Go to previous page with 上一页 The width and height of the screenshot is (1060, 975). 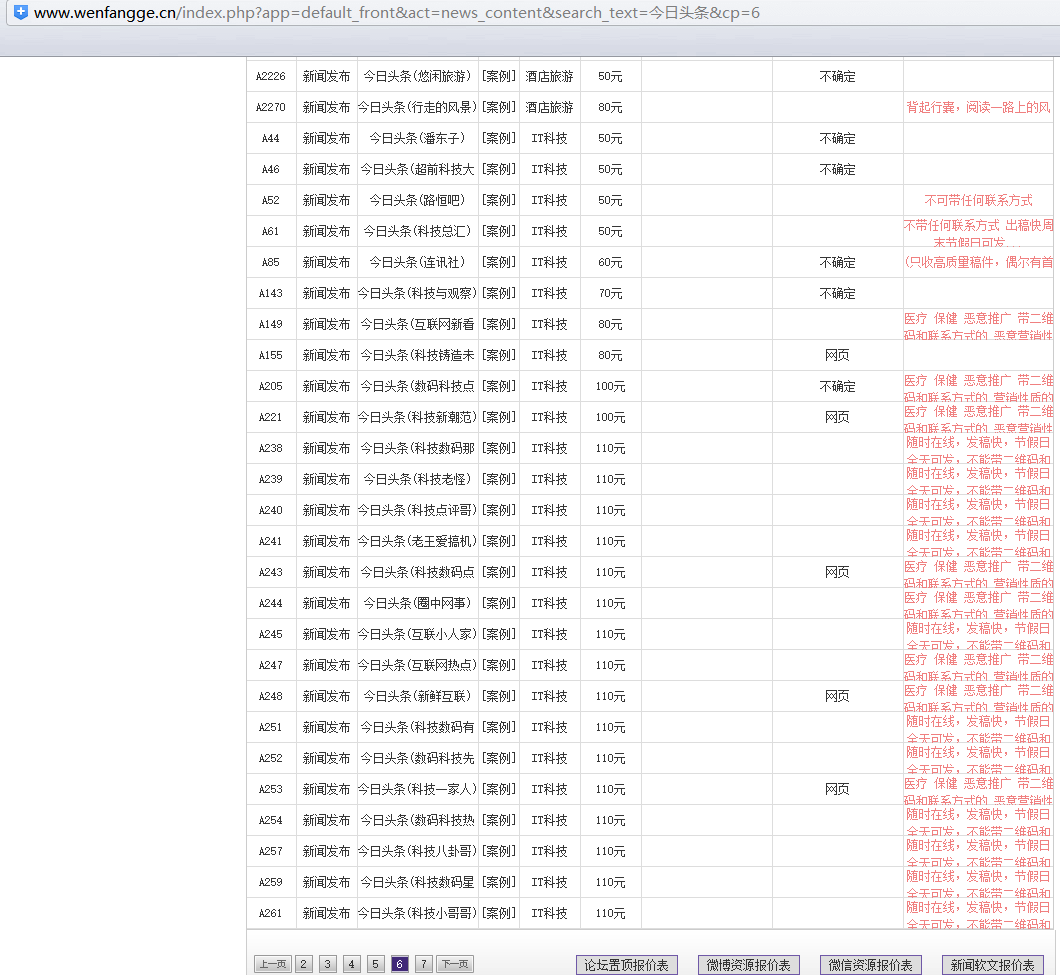pos(272,964)
